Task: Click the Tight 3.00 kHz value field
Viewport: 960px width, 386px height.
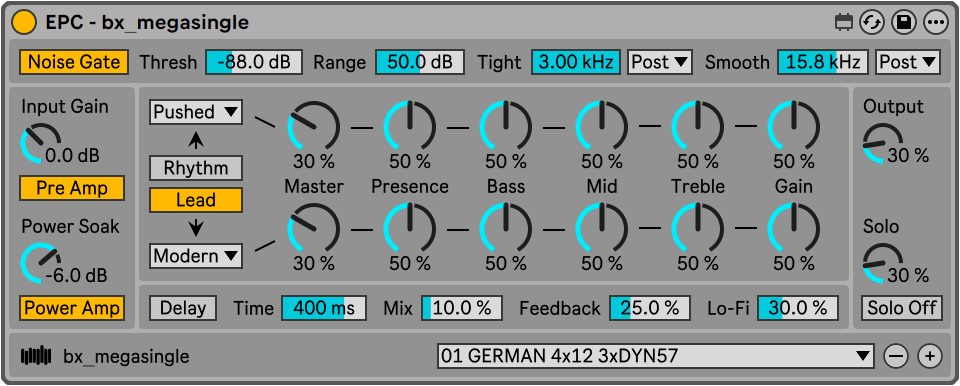Action: [x=576, y=62]
